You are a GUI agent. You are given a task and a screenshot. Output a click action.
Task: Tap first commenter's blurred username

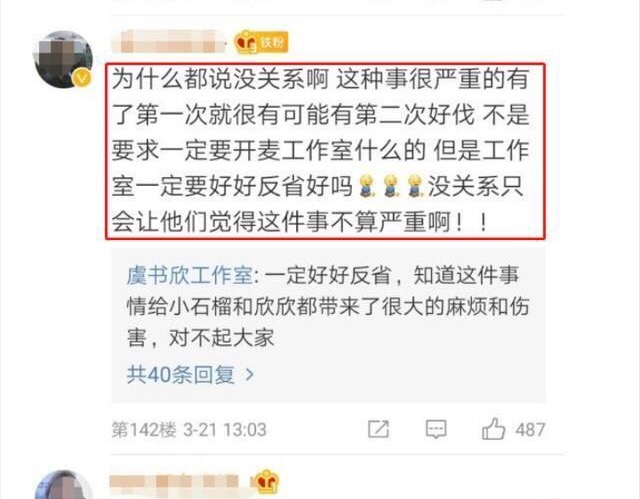(169, 42)
